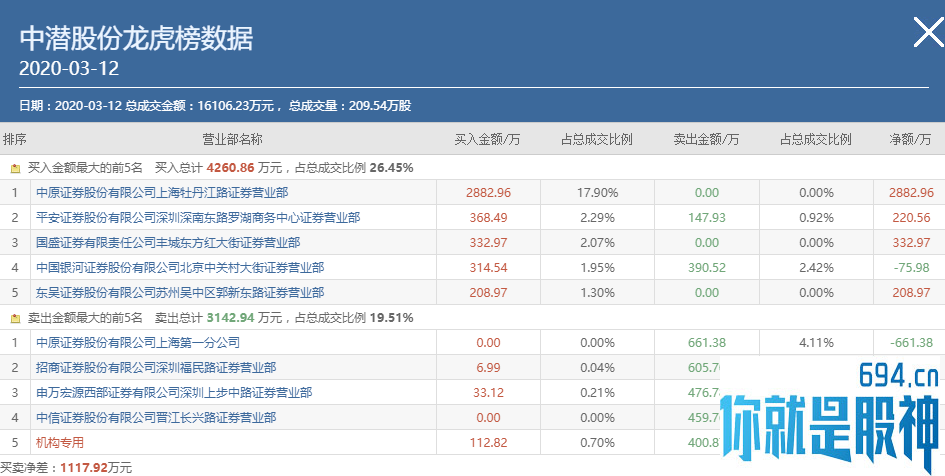The image size is (945, 476).
Task: Click buy amount cell 112.82
Action: [x=488, y=443]
